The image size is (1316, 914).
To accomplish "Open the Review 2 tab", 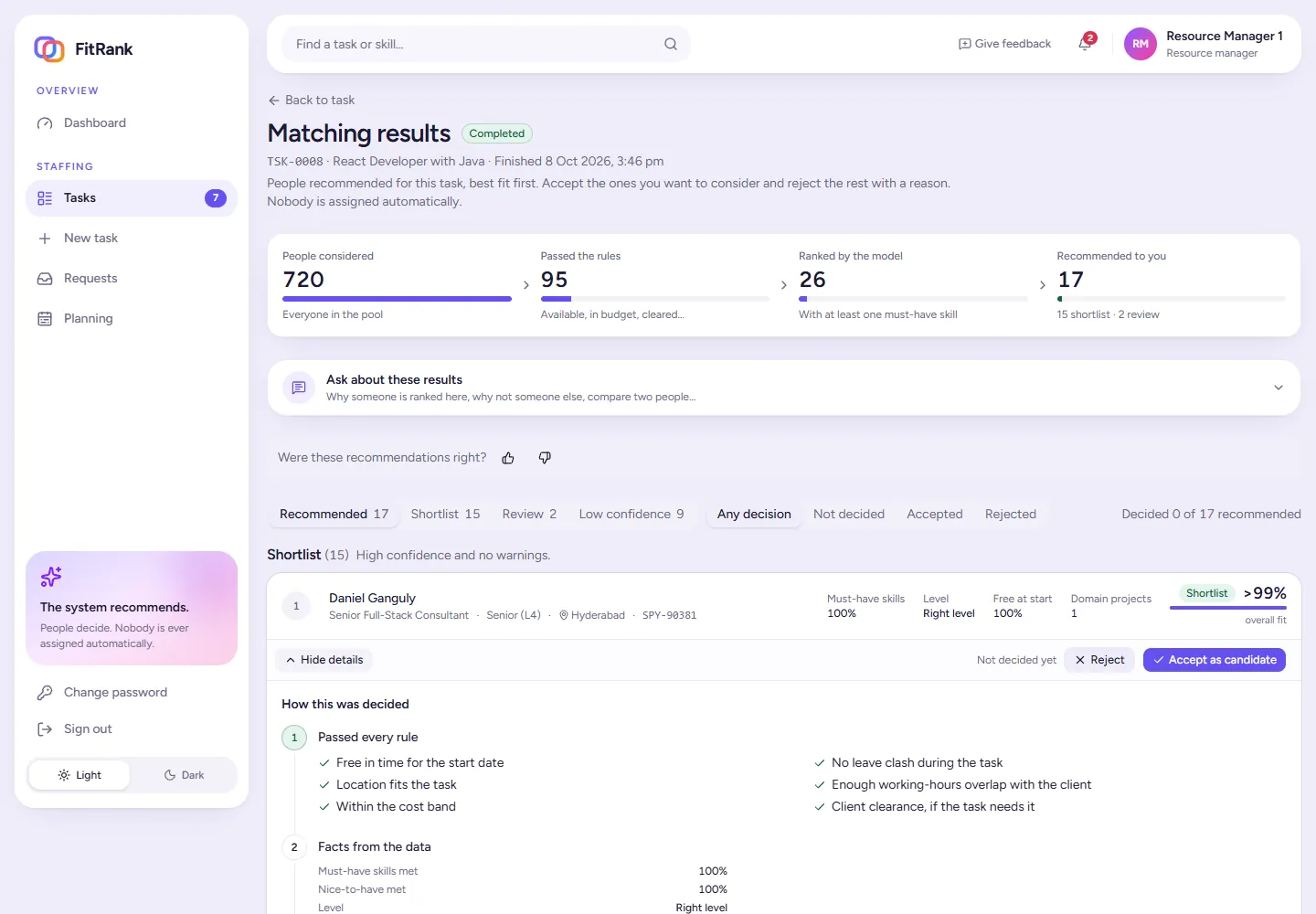I will tap(529, 515).
